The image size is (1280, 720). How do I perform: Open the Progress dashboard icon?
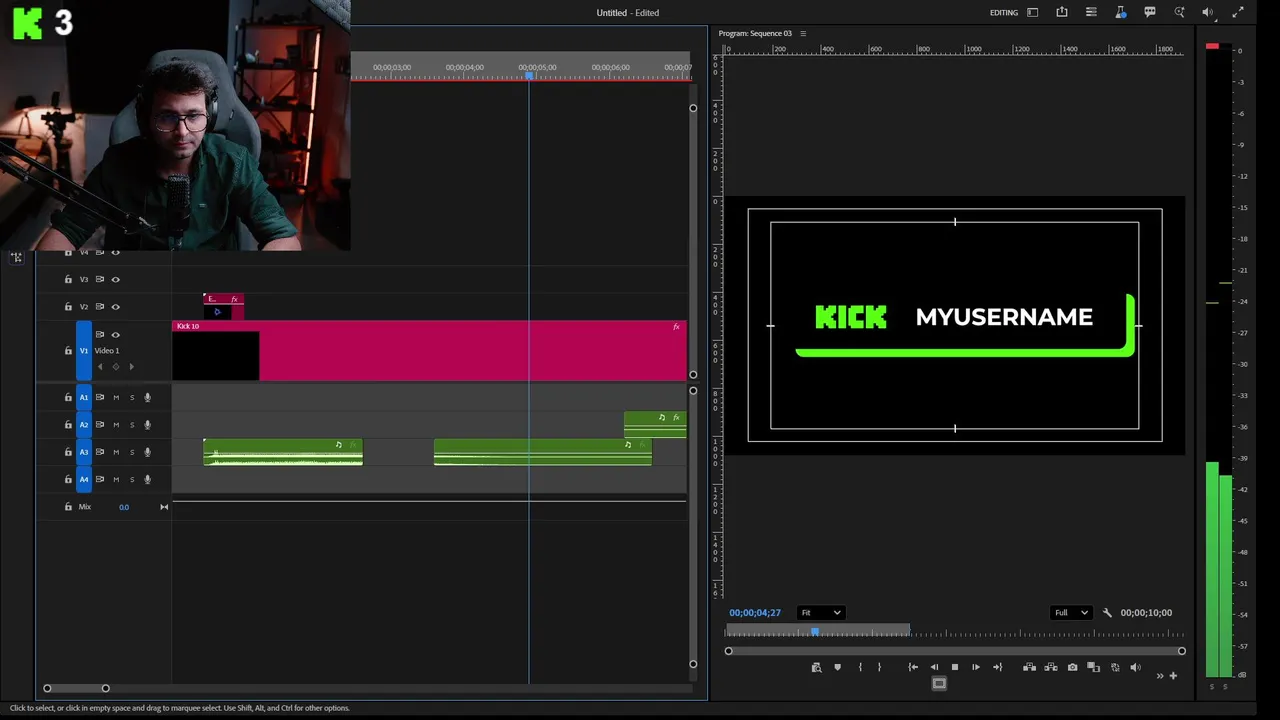click(x=1091, y=12)
